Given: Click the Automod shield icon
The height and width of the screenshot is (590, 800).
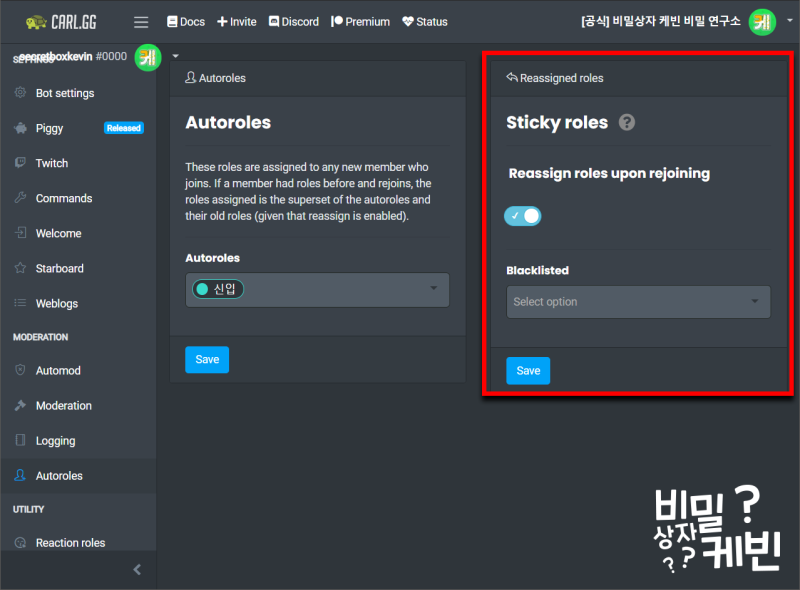Looking at the screenshot, I should coord(20,370).
